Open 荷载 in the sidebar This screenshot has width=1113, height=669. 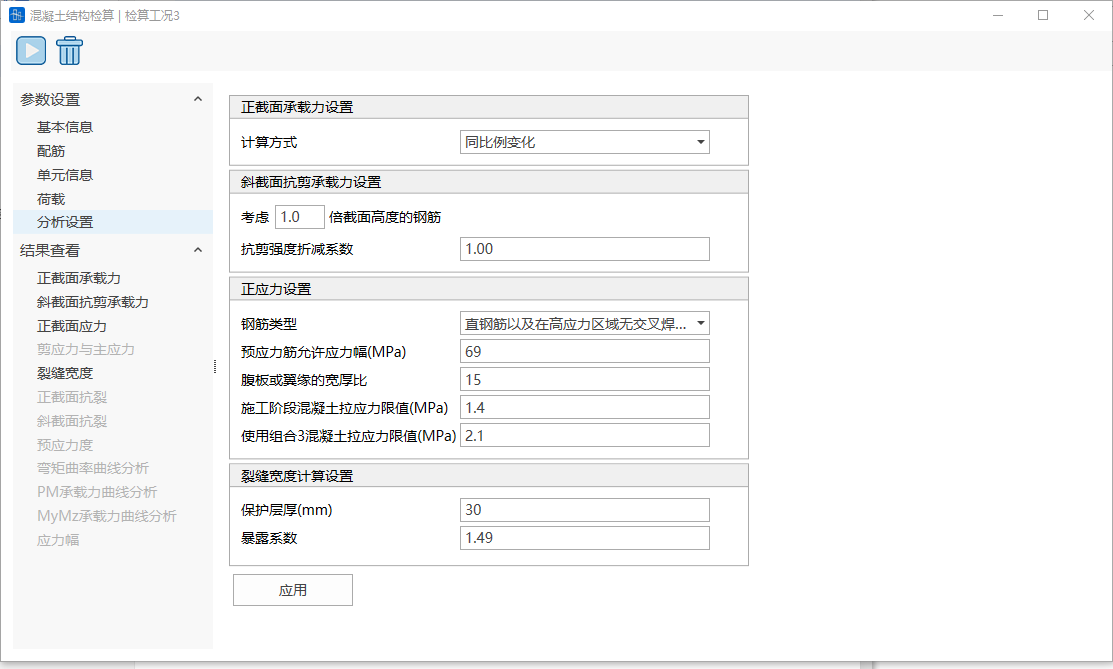(x=51, y=199)
